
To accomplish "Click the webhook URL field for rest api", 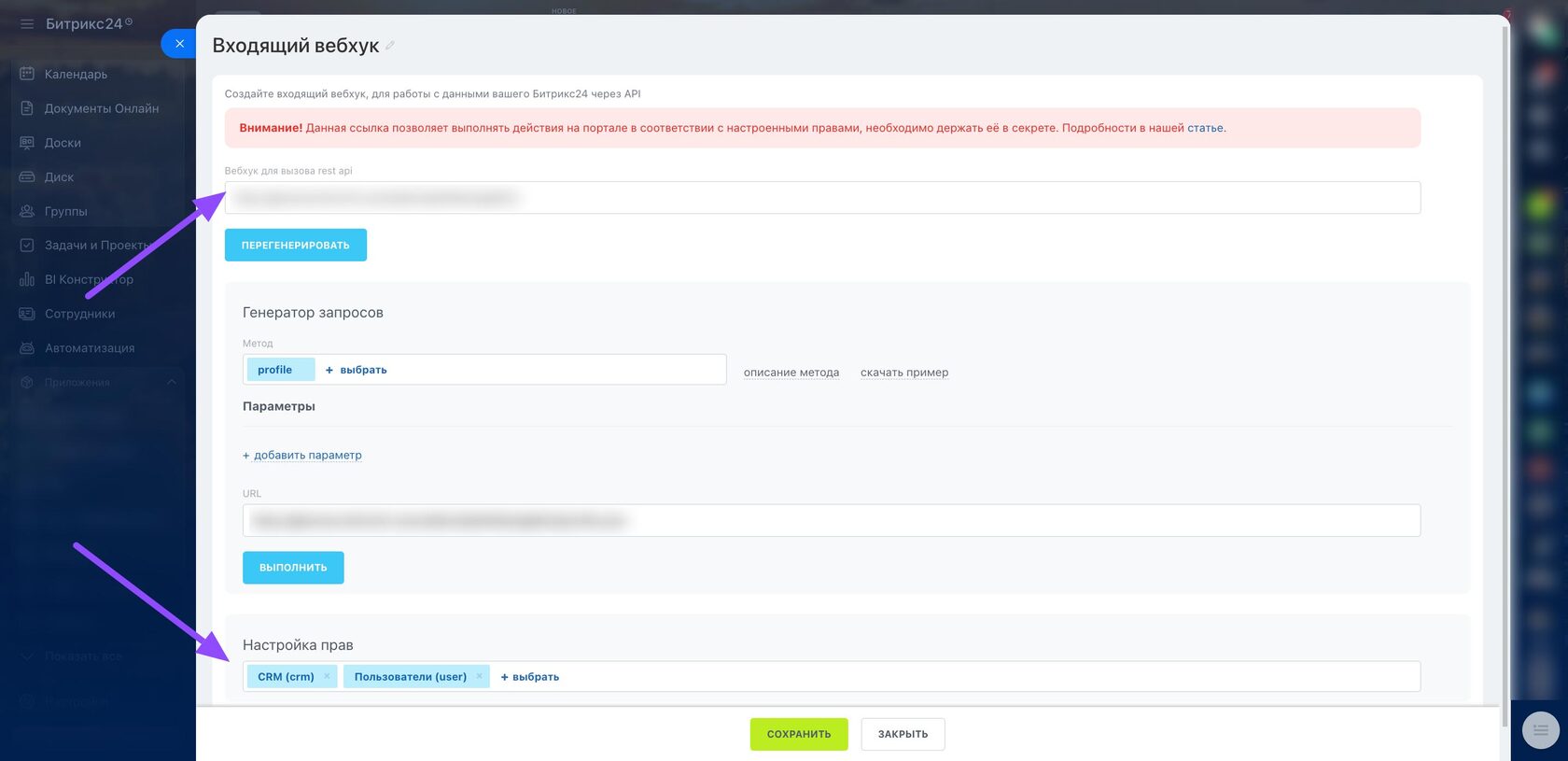I will tap(822, 198).
